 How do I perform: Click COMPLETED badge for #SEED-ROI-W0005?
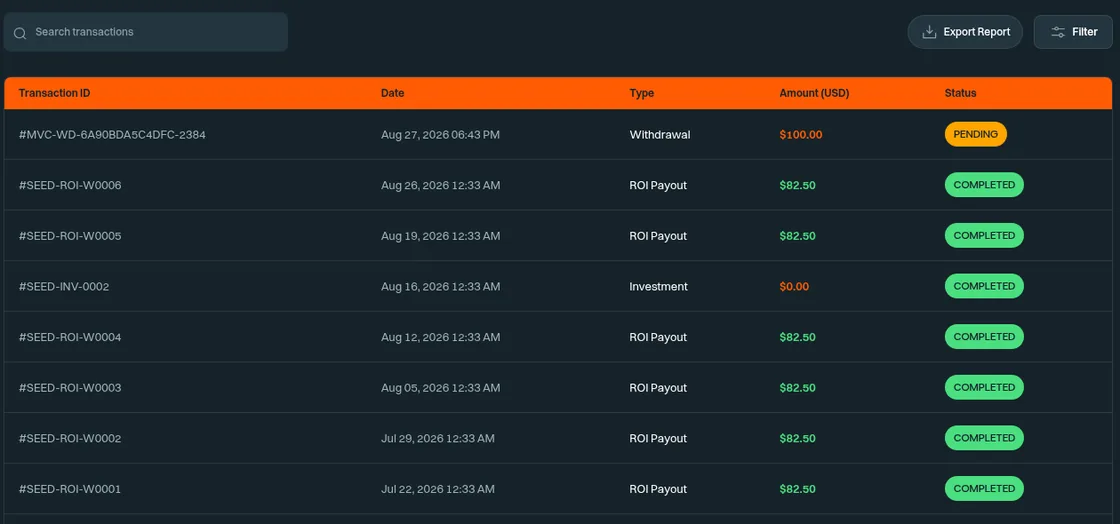pos(984,236)
